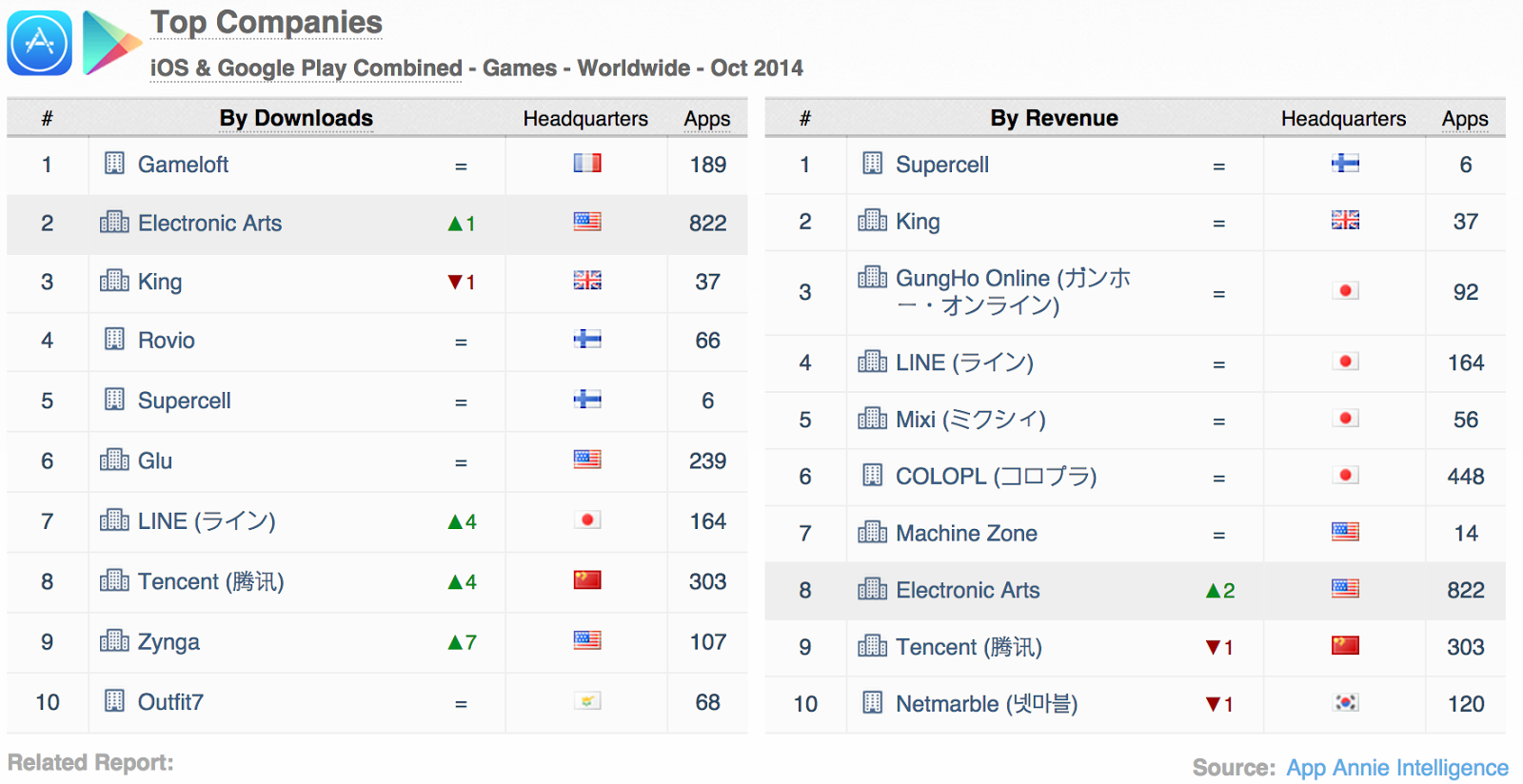Screen dimensions: 1523x784
Task: Click building icon beside COLOPL
Action: [x=872, y=475]
